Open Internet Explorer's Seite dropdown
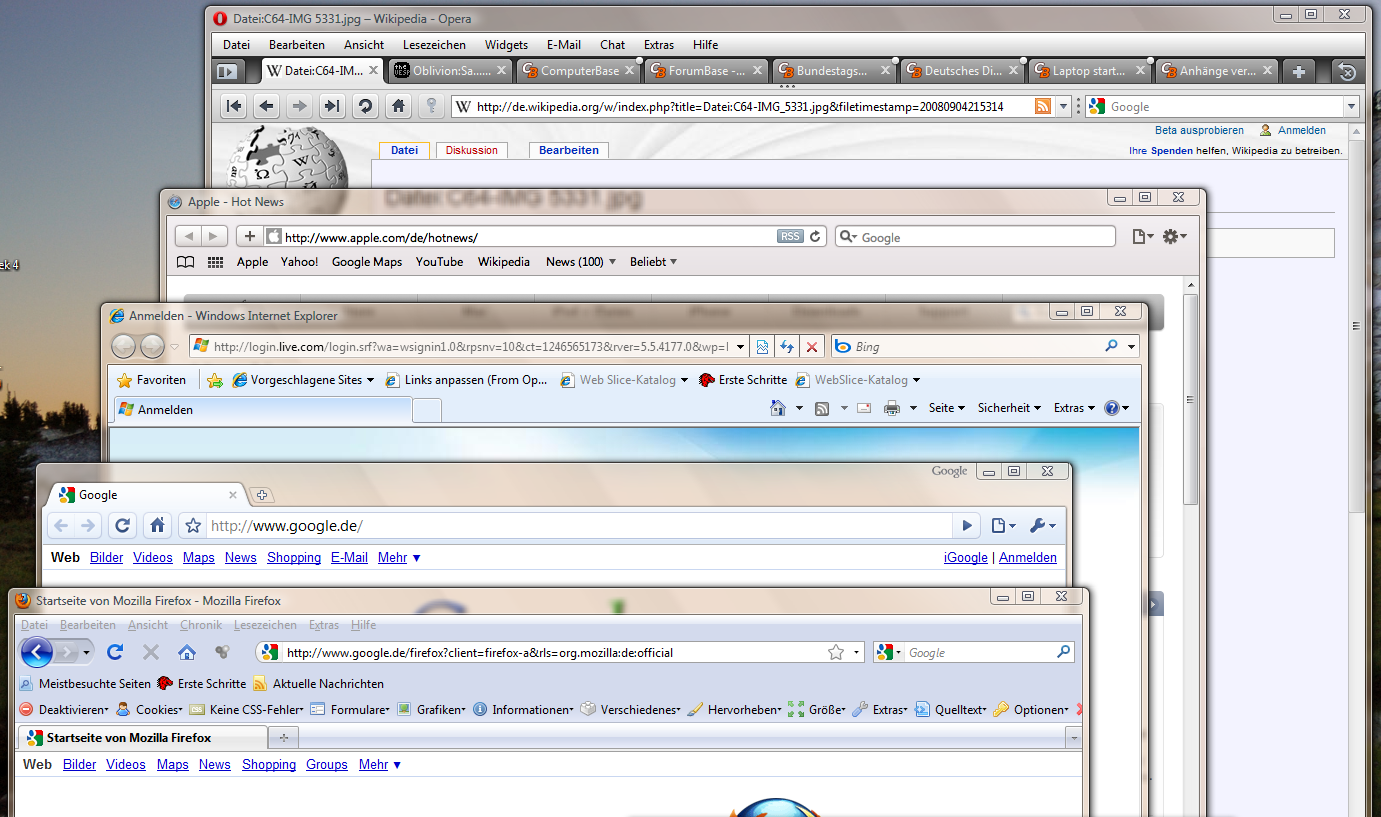The height and width of the screenshot is (817, 1381). 946,408
